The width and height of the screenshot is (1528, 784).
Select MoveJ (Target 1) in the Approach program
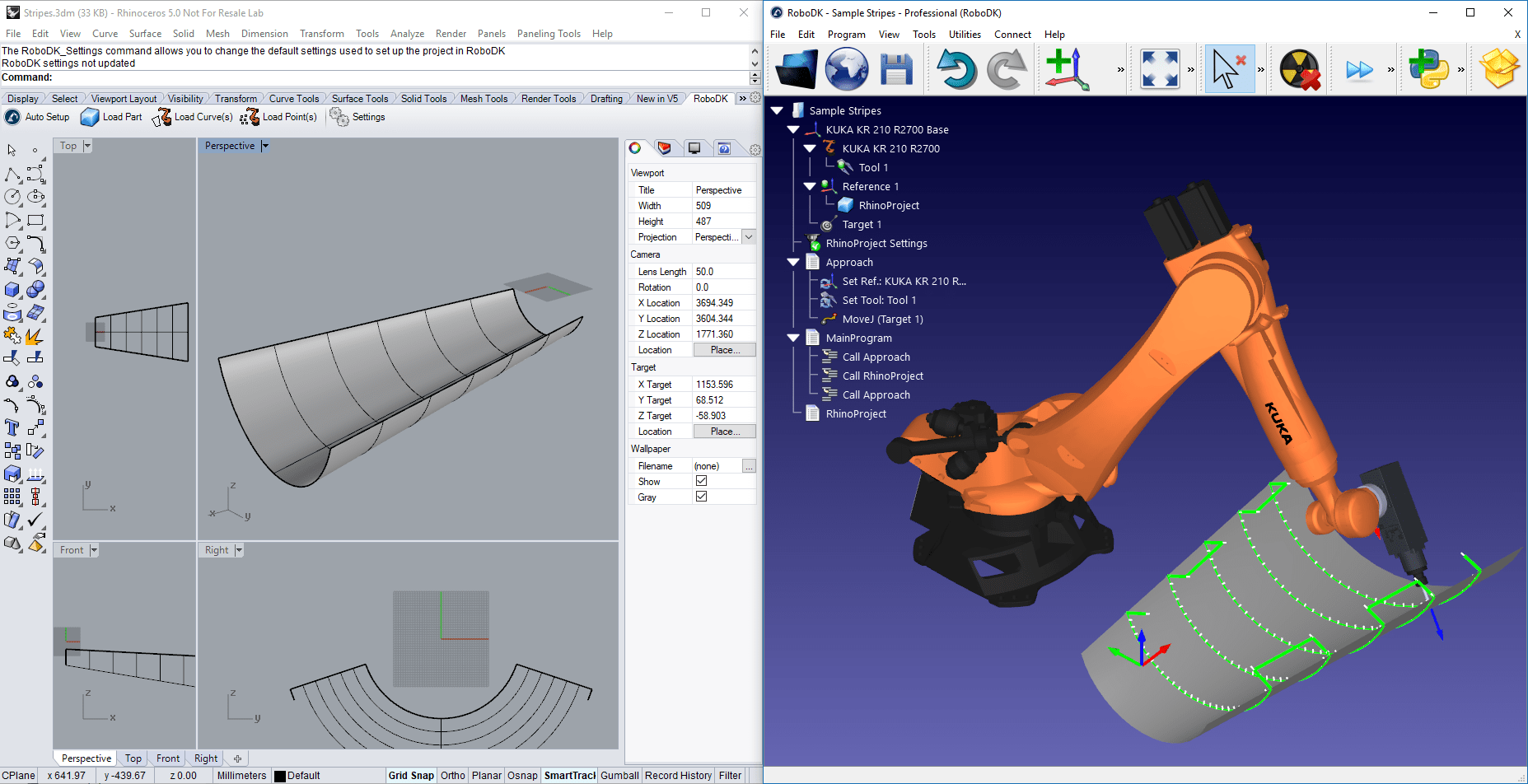pos(881,319)
